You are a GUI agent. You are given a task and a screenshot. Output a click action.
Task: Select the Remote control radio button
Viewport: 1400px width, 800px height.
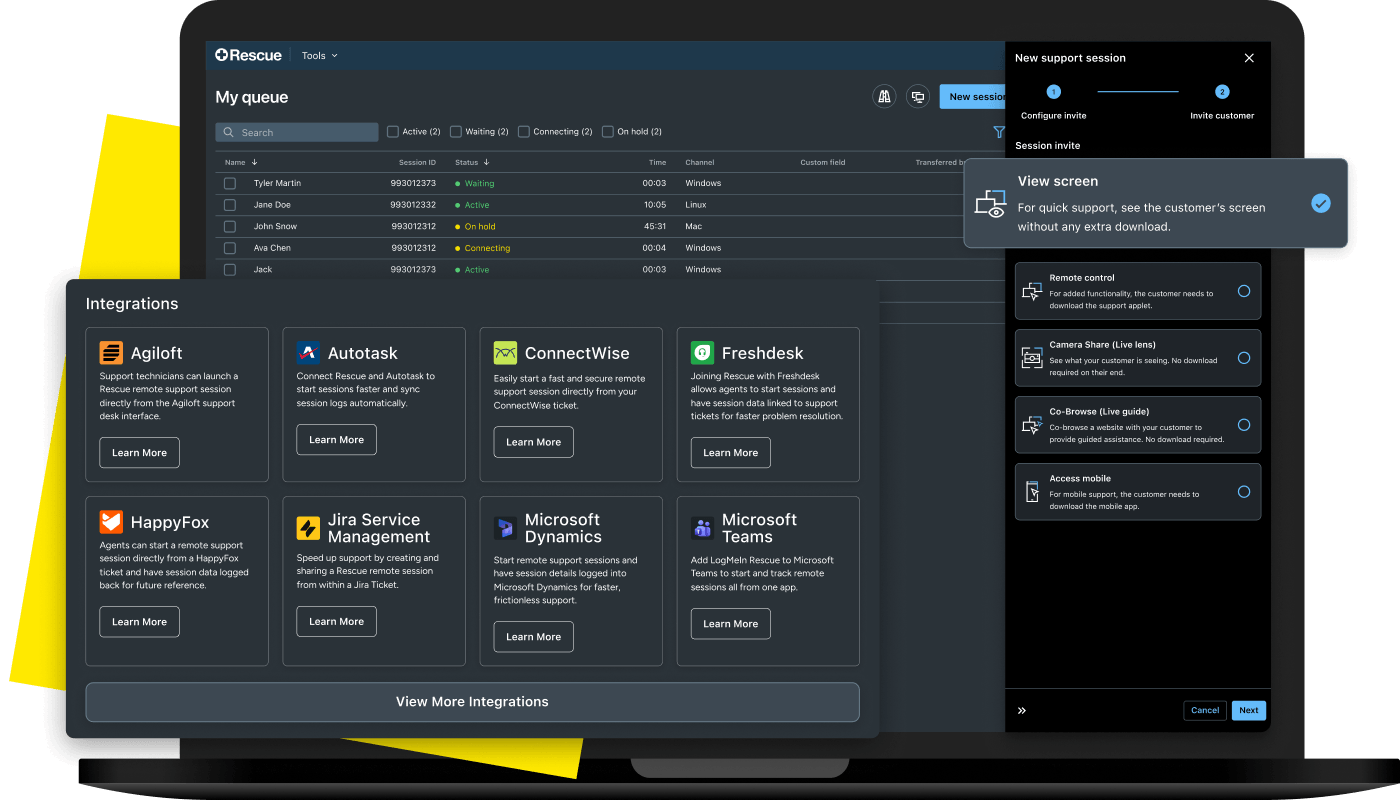pyautogui.click(x=1244, y=291)
